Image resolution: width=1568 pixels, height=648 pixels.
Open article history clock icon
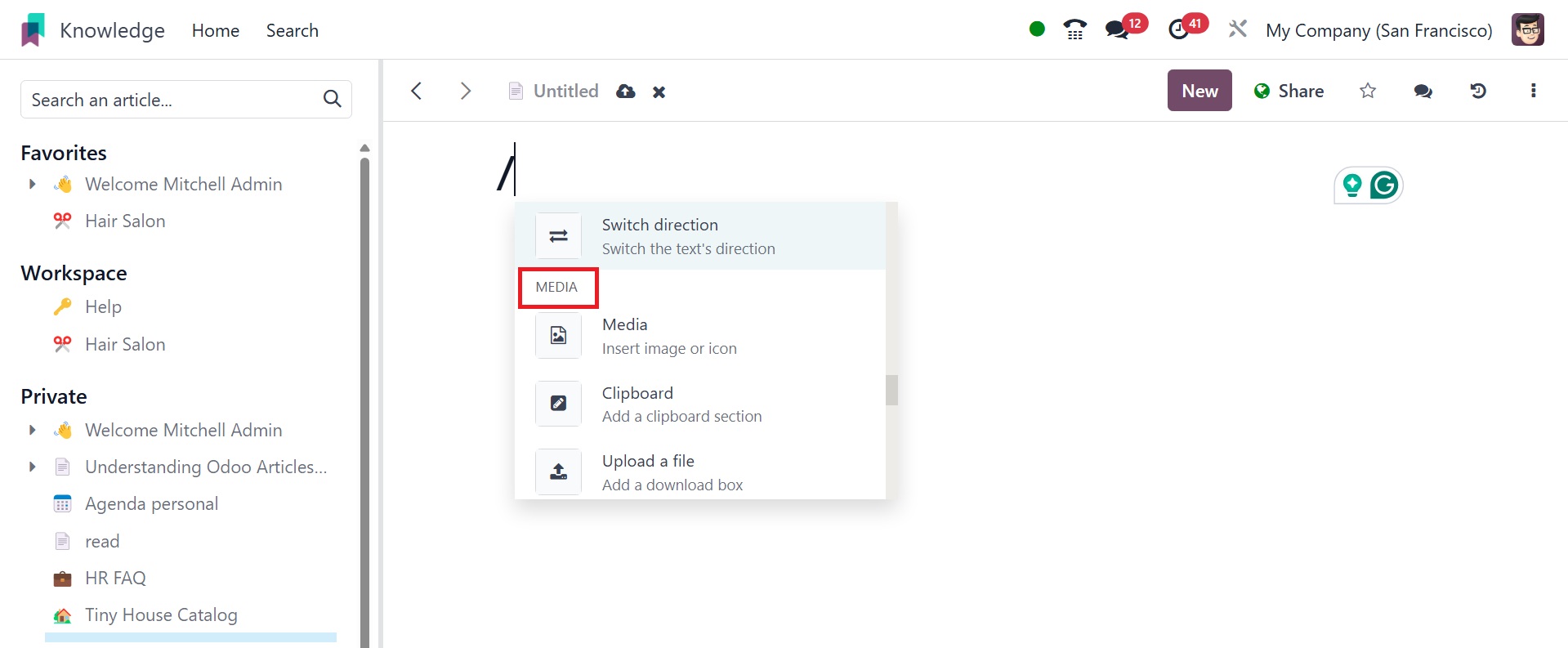pos(1478,91)
